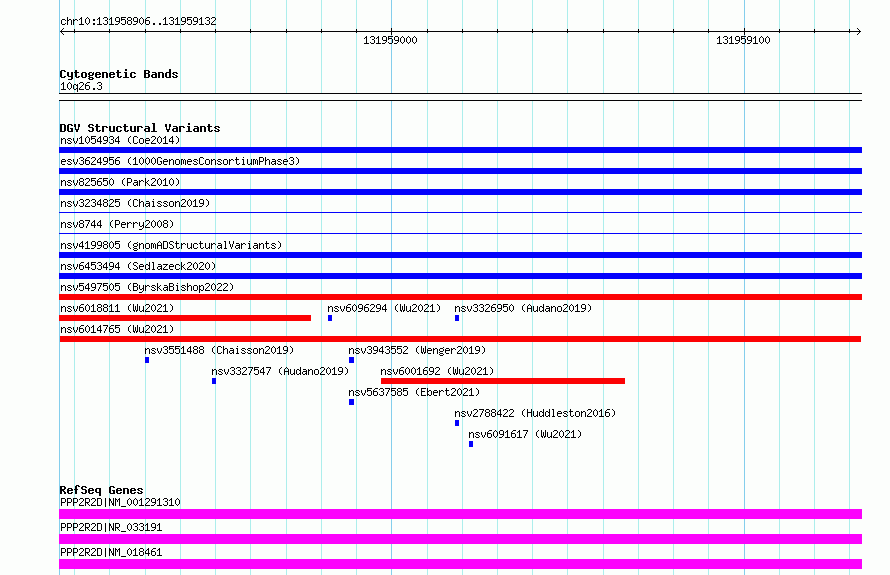Click nsv5497505 (ByrskaBishop2022) variant label
The image size is (890, 575).
coord(147,287)
